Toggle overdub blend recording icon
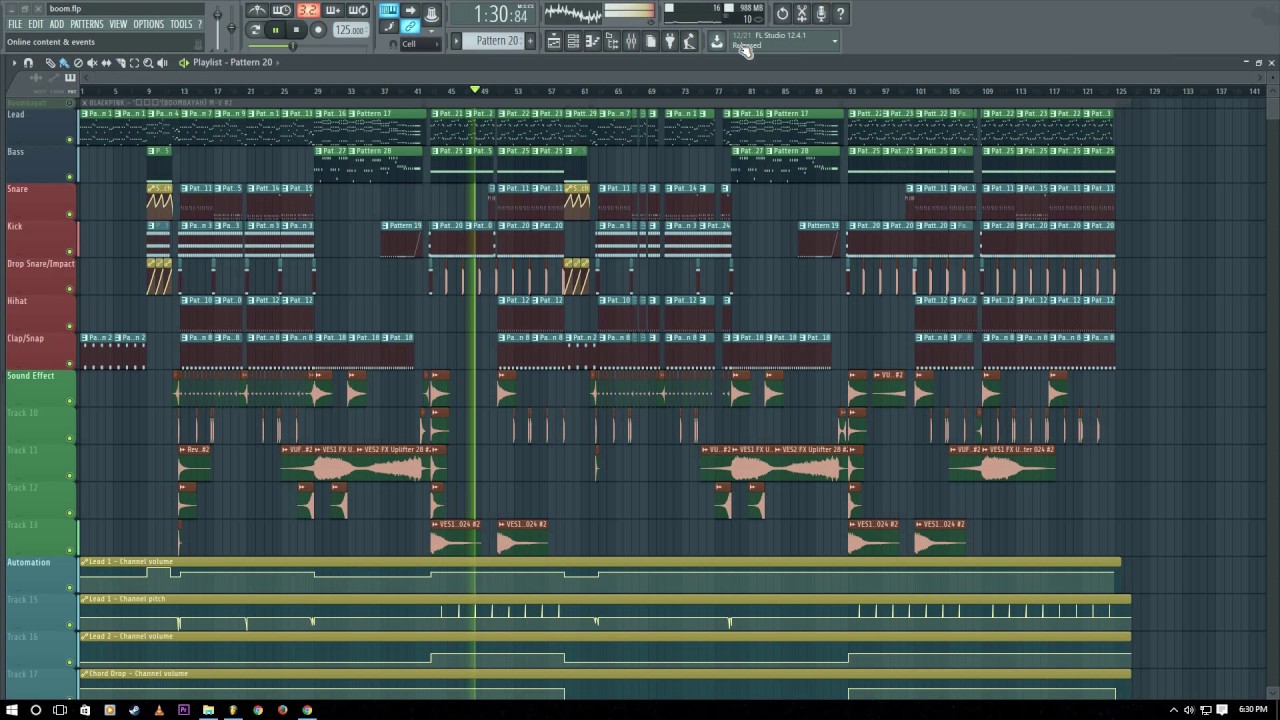 (x=333, y=10)
